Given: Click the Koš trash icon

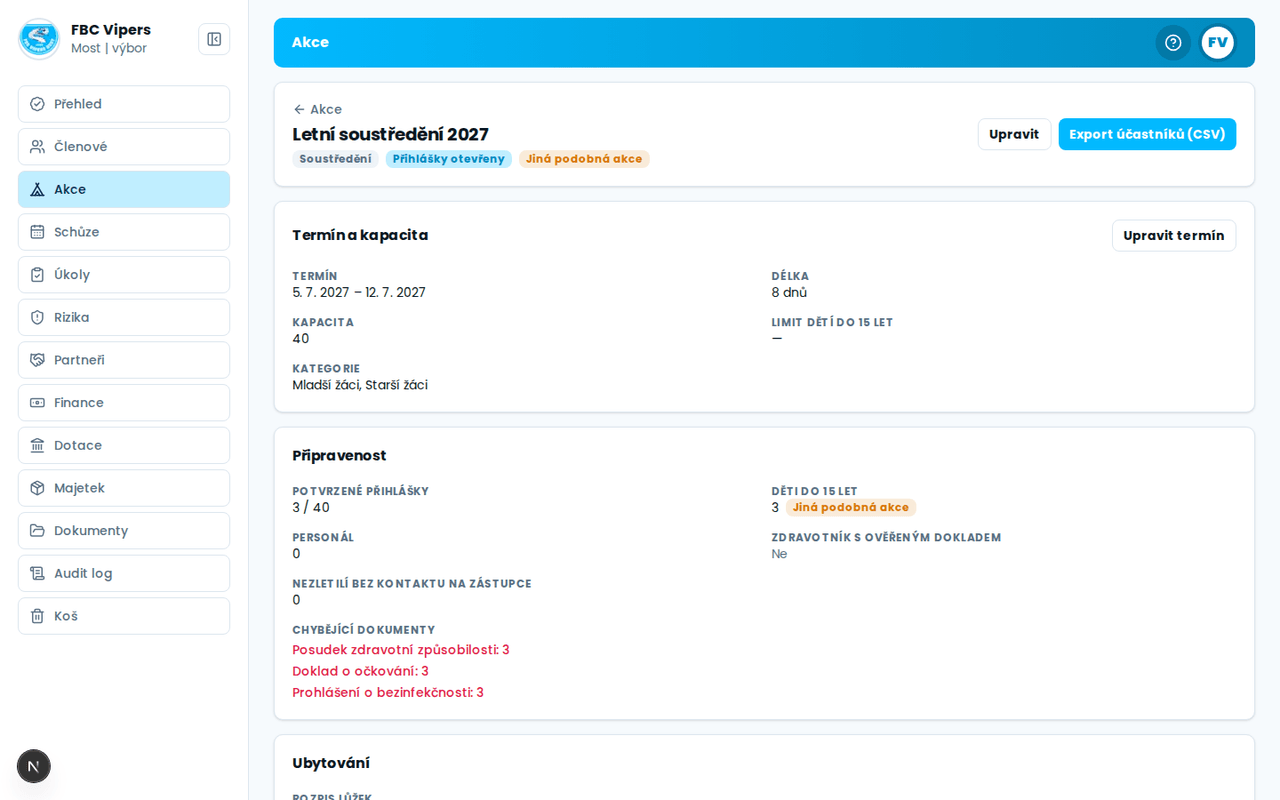Looking at the screenshot, I should [x=37, y=616].
